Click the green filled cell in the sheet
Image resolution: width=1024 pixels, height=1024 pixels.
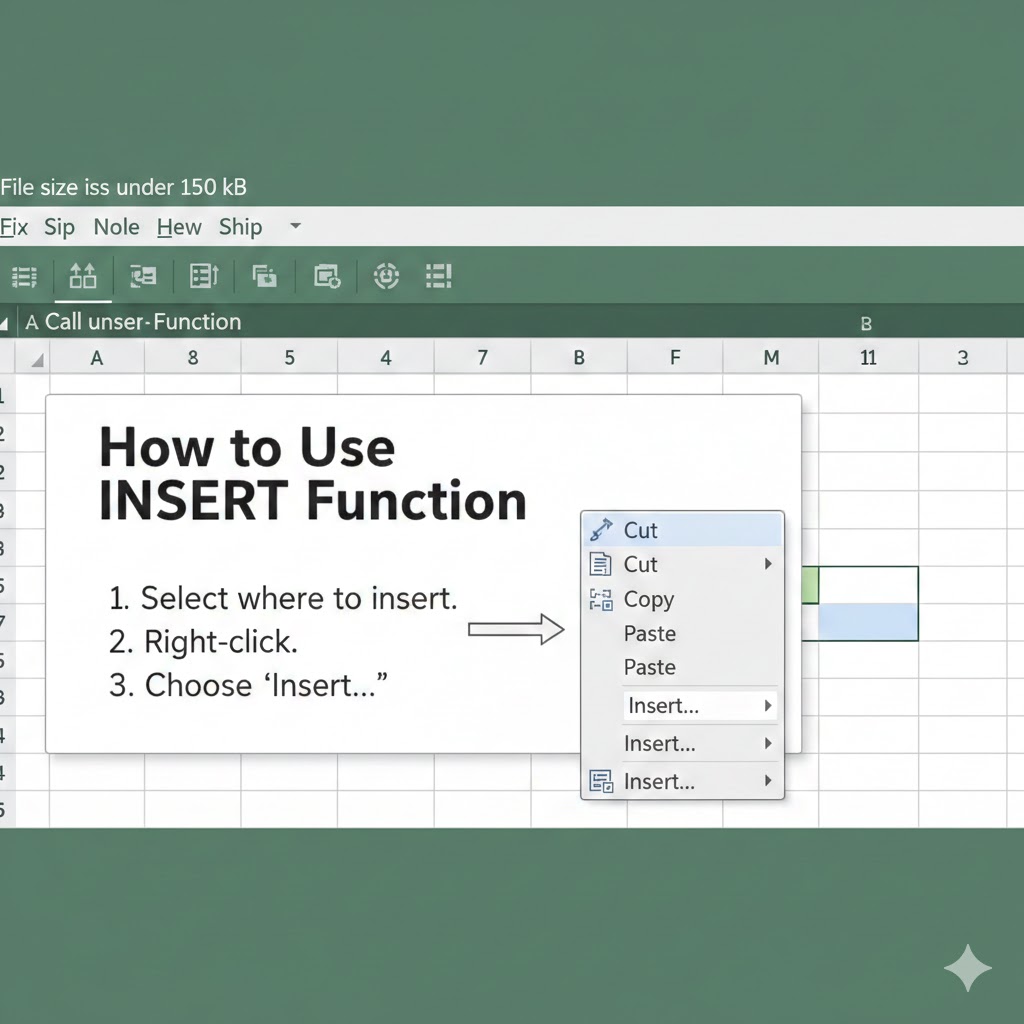809,585
